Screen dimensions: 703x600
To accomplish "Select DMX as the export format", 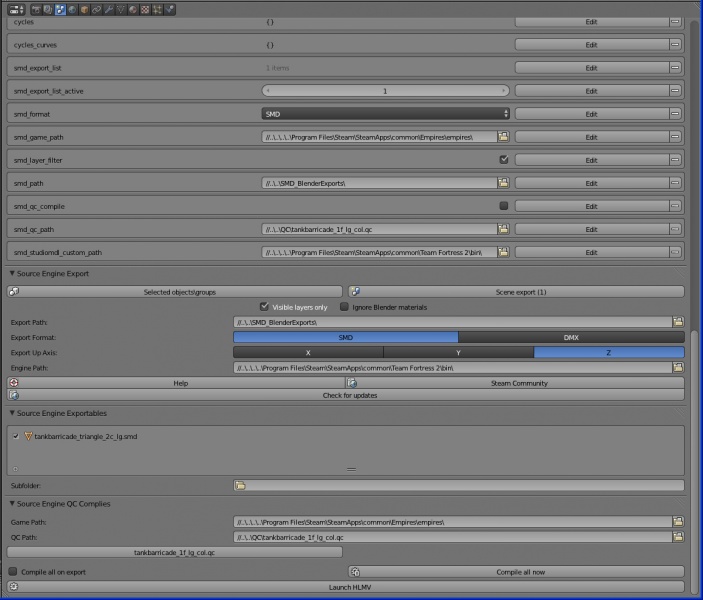I will pyautogui.click(x=571, y=338).
